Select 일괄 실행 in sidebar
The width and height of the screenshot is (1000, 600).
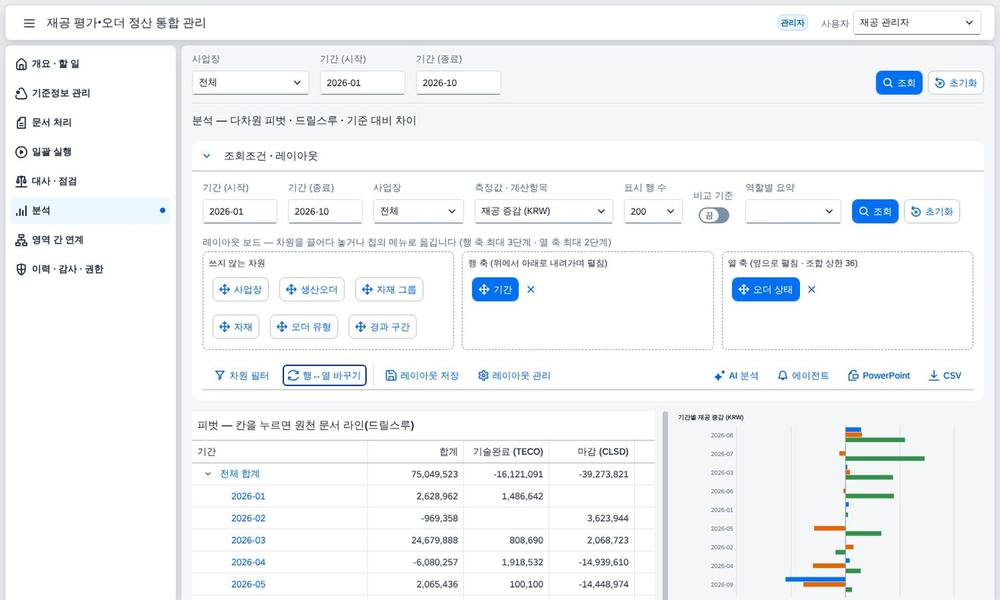[x=91, y=152]
